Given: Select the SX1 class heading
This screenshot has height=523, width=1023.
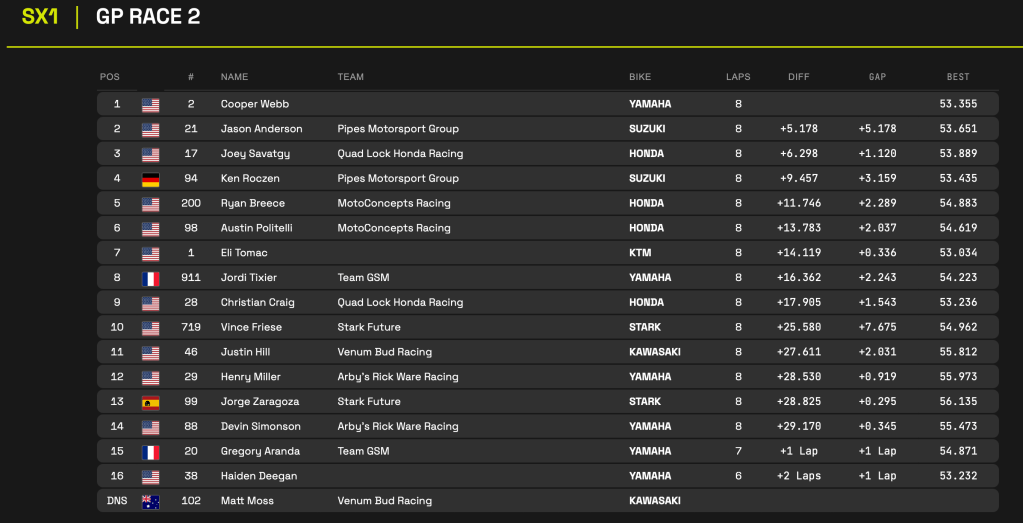Looking at the screenshot, I should click(40, 17).
